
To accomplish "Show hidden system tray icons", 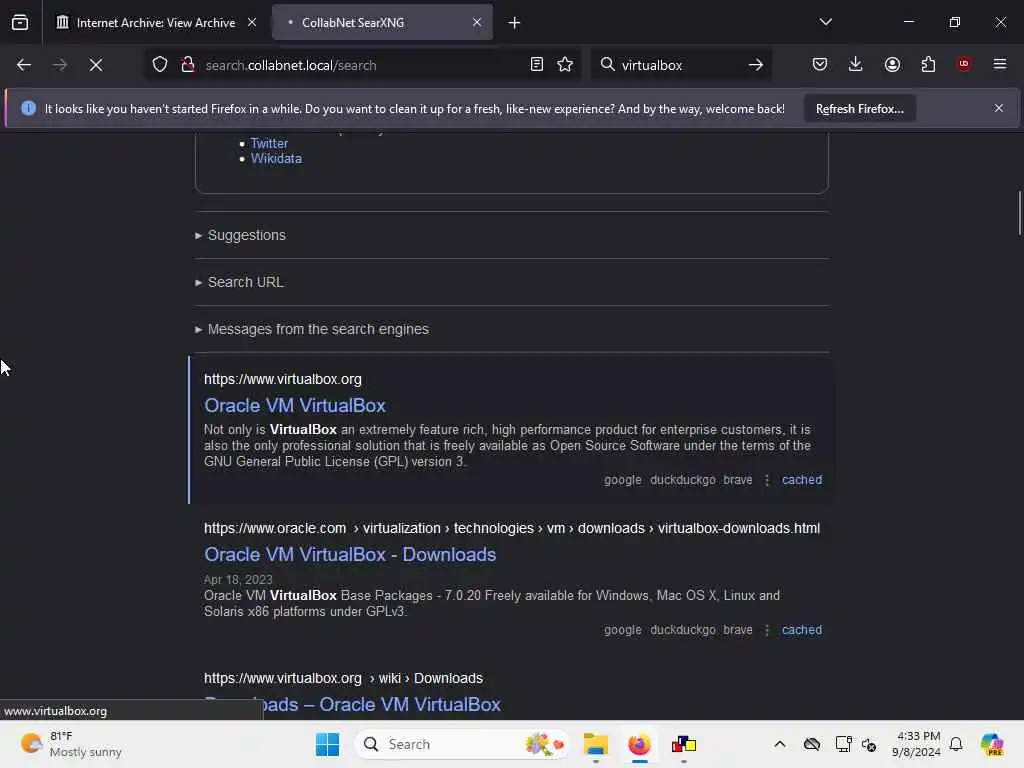I will click(780, 744).
